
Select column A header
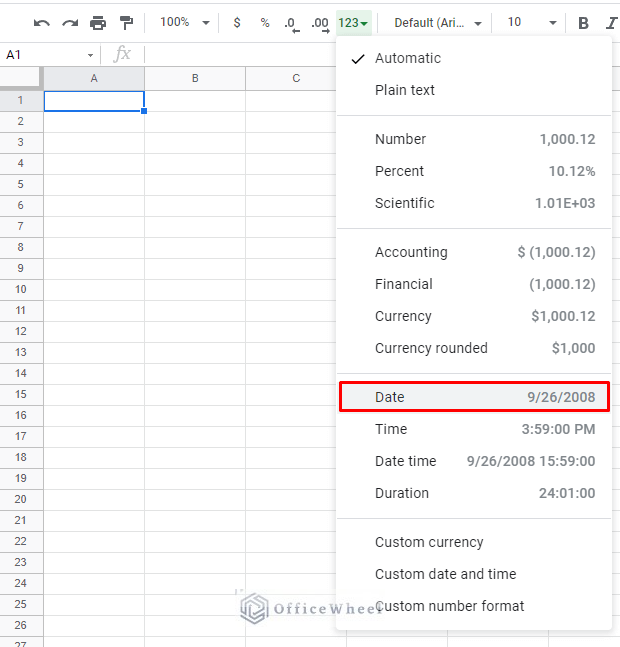94,78
